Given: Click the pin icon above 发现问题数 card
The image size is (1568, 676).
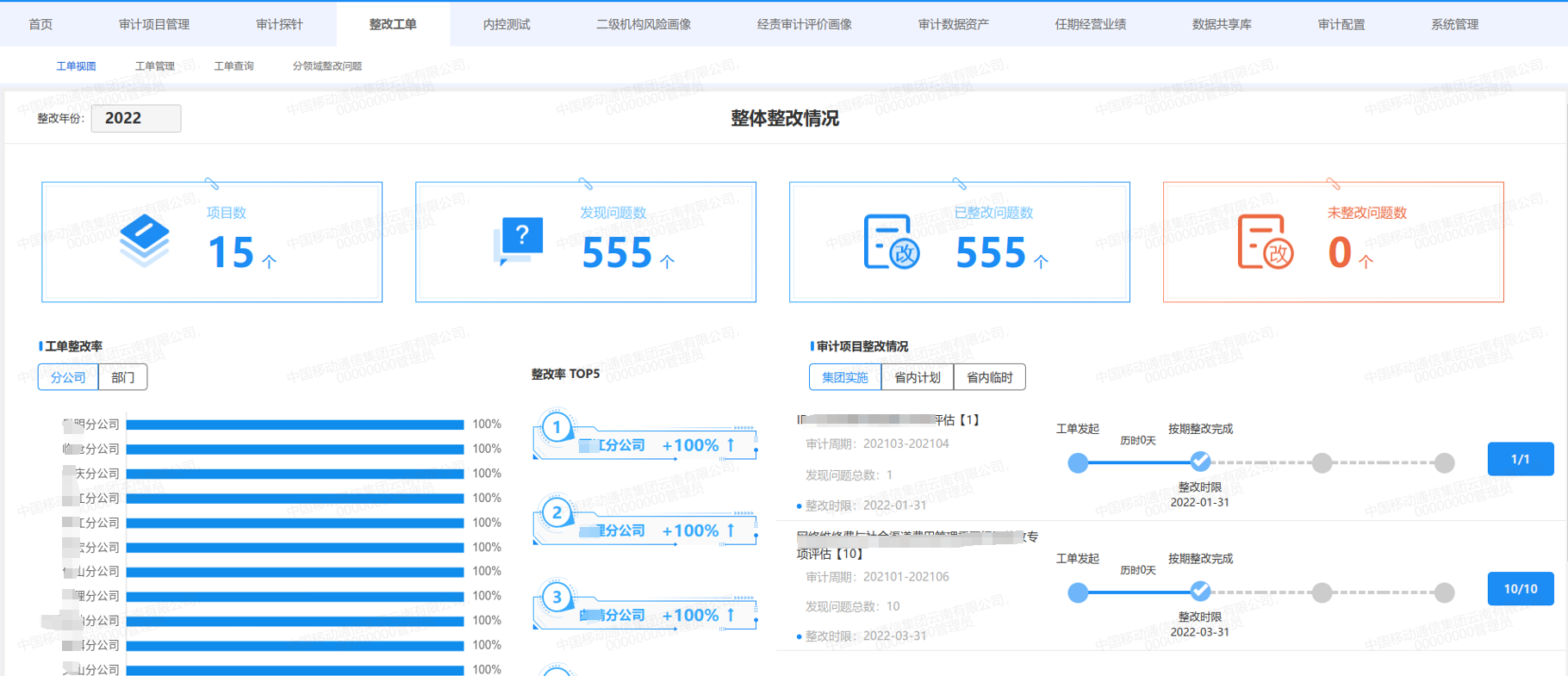Looking at the screenshot, I should (x=586, y=183).
